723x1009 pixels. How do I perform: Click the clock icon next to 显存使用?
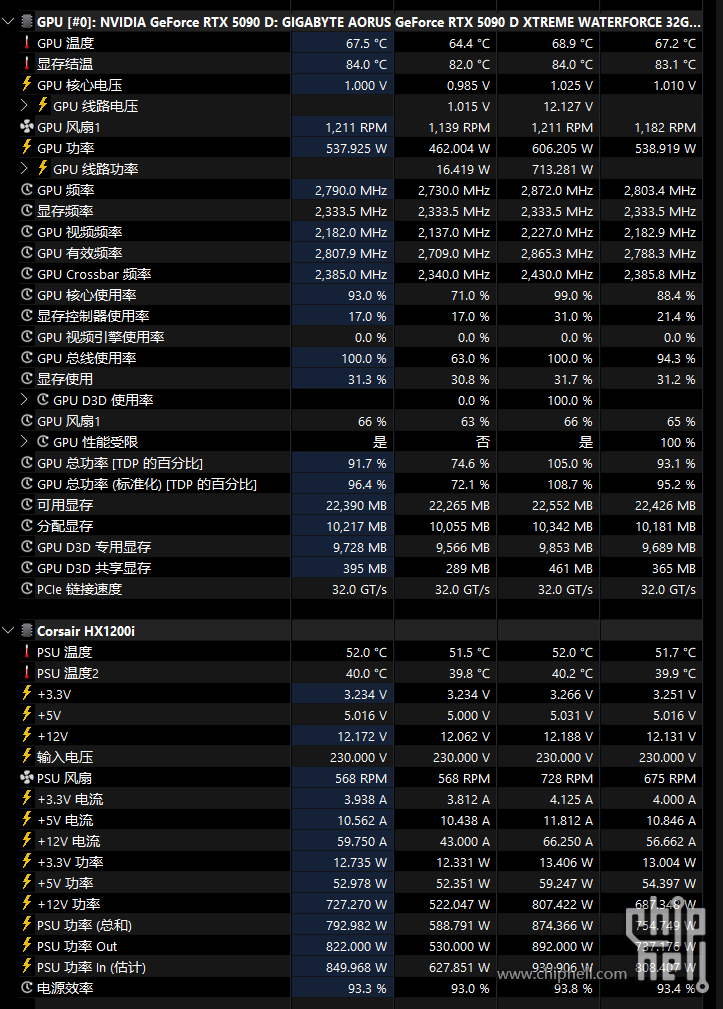point(26,379)
